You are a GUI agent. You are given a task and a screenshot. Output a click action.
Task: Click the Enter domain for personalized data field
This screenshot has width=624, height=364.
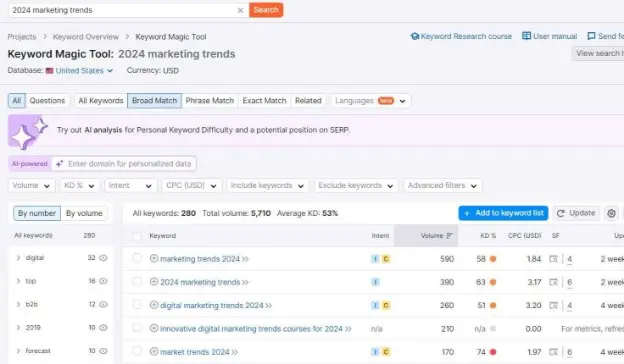click(x=123, y=164)
